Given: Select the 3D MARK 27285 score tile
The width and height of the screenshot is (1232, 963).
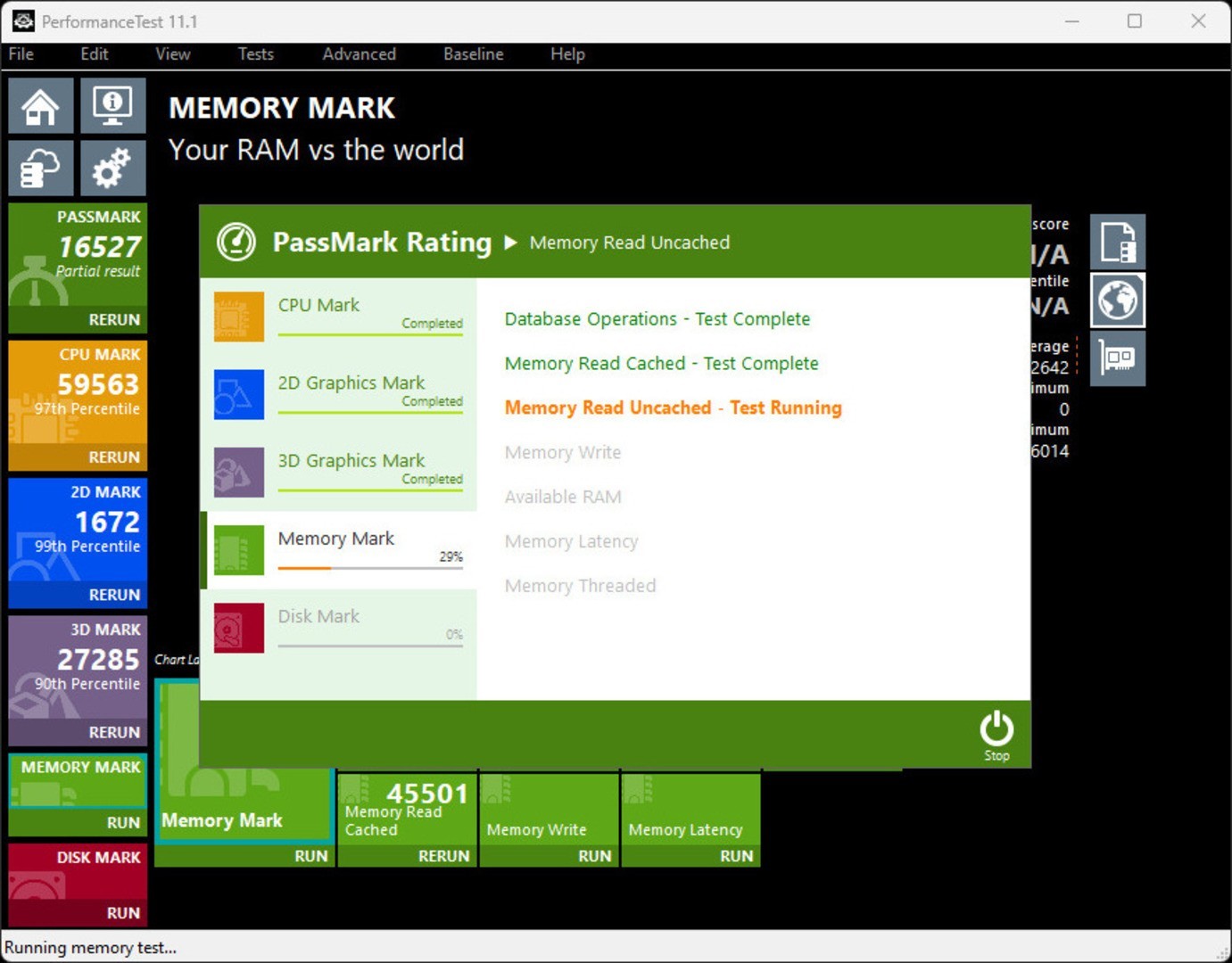Looking at the screenshot, I should [78, 668].
